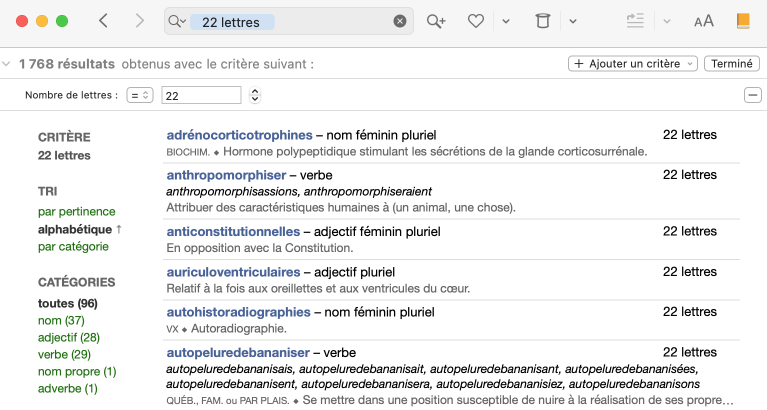Click the advanced search magnifier plus icon
Viewport: 767px width, 410px height.
(x=435, y=21)
